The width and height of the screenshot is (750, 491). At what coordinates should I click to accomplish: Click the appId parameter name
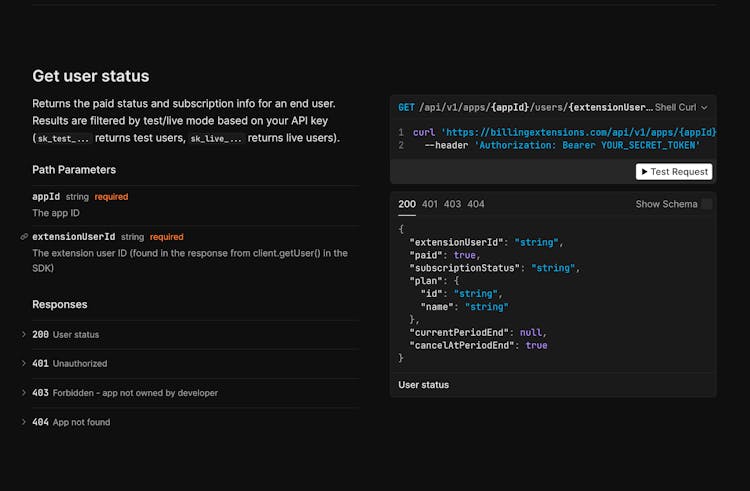46,197
